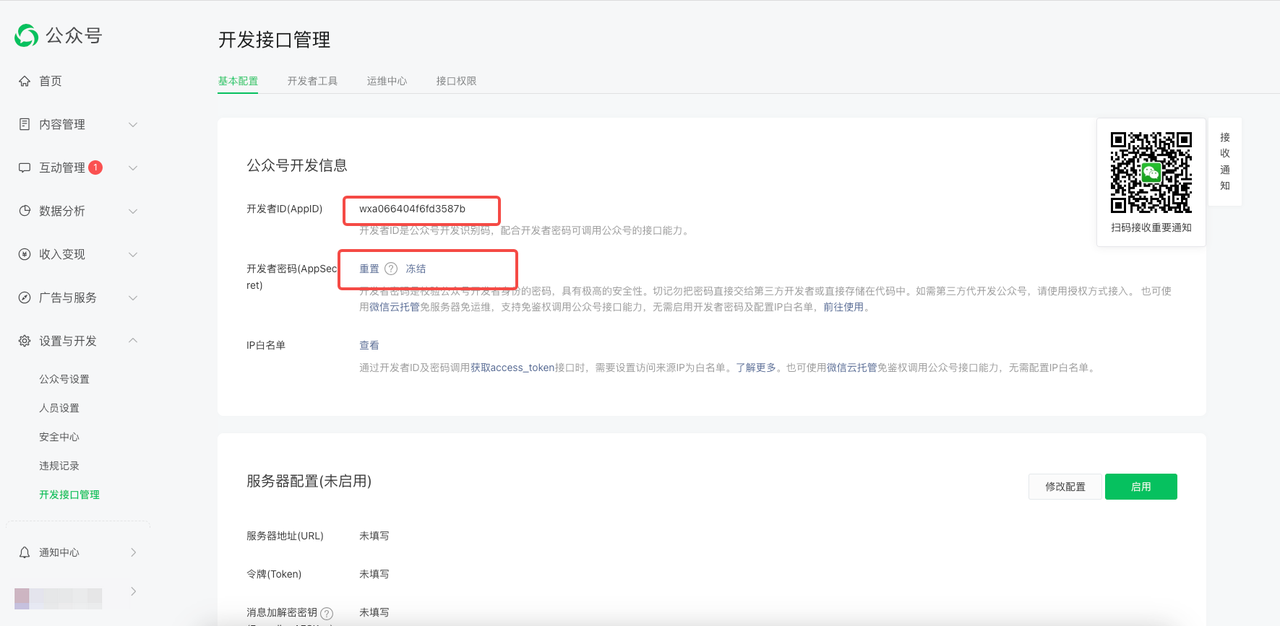Open 安全中心 in the sidebar
The height and width of the screenshot is (626, 1280).
(59, 437)
